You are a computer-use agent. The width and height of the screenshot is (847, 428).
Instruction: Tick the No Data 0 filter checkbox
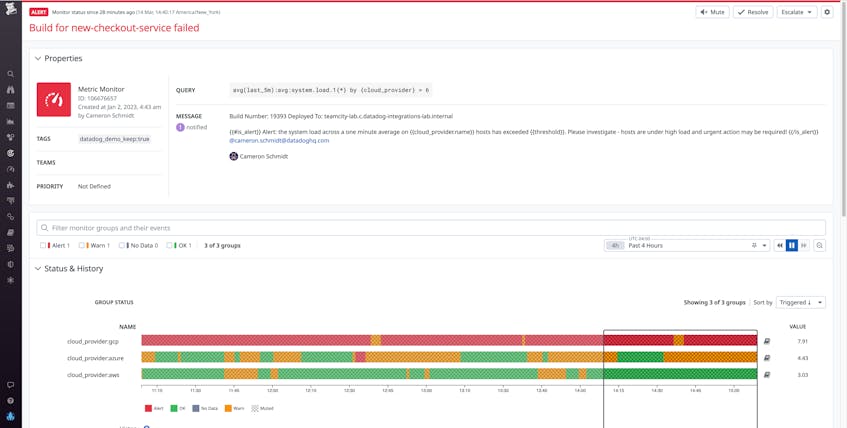click(x=122, y=245)
